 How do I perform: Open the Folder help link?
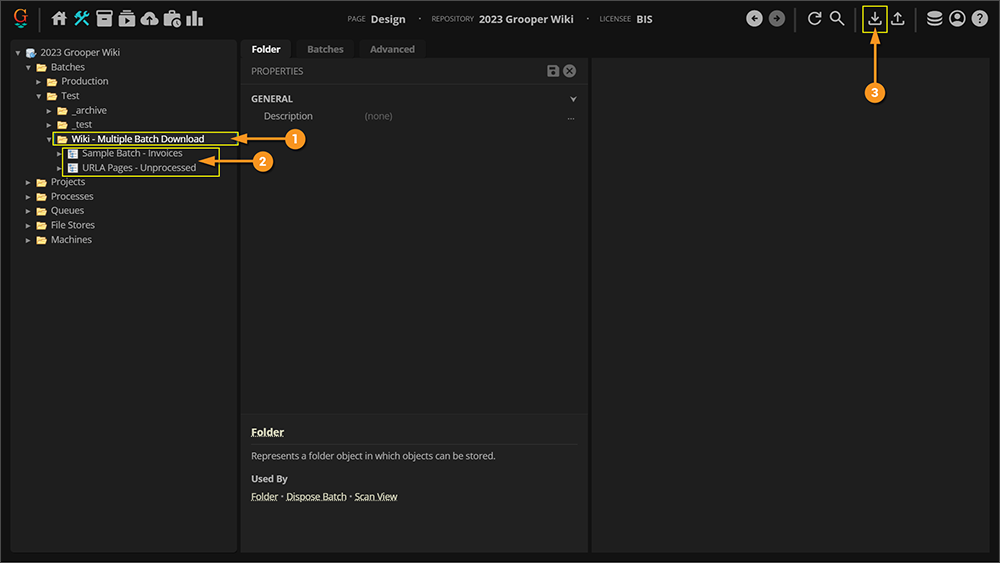264,496
